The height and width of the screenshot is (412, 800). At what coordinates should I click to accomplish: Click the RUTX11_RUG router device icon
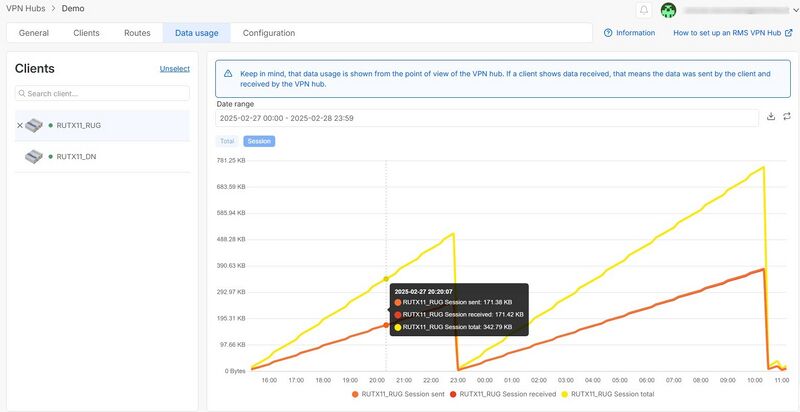coord(34,125)
